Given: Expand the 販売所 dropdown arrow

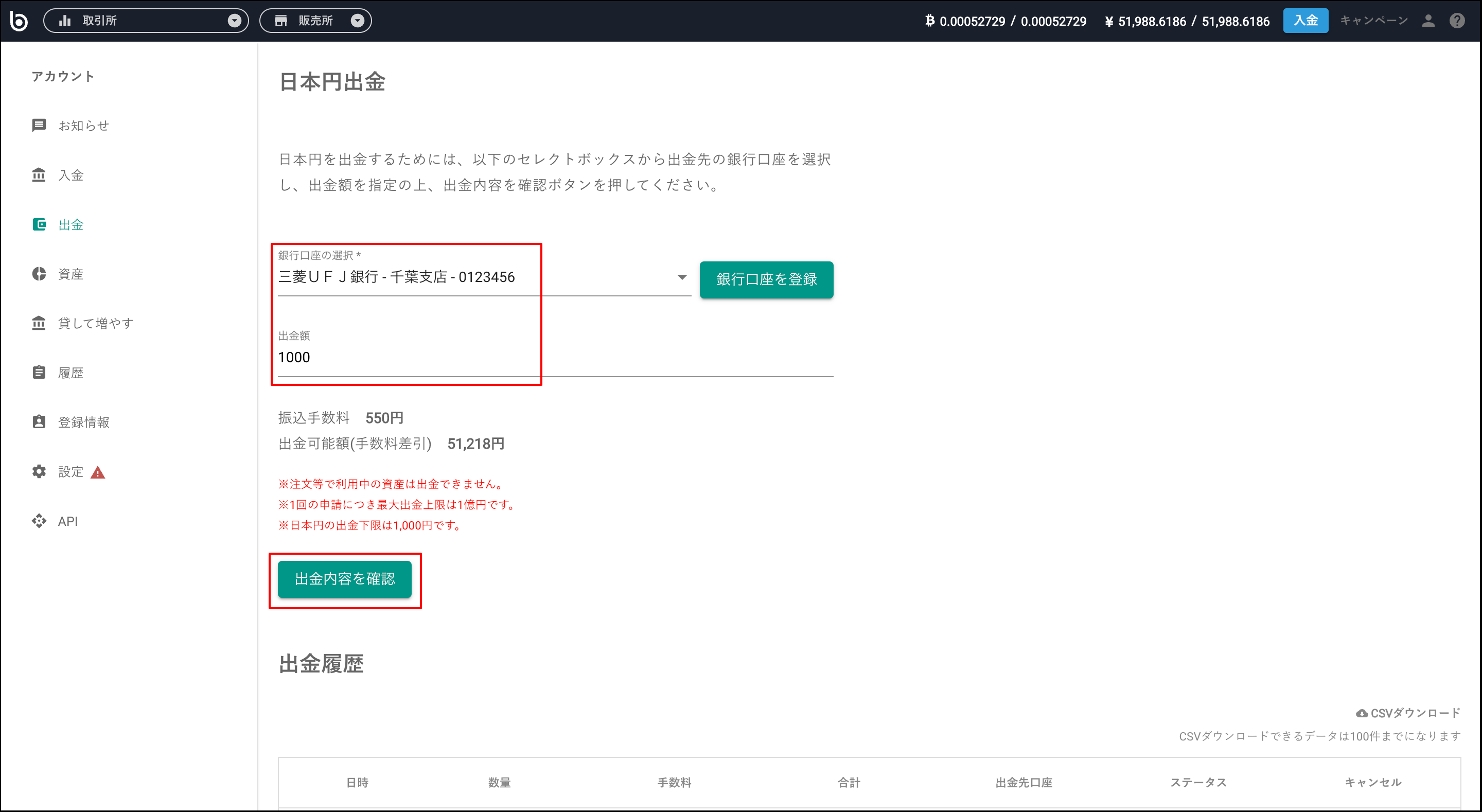Looking at the screenshot, I should coord(357,21).
